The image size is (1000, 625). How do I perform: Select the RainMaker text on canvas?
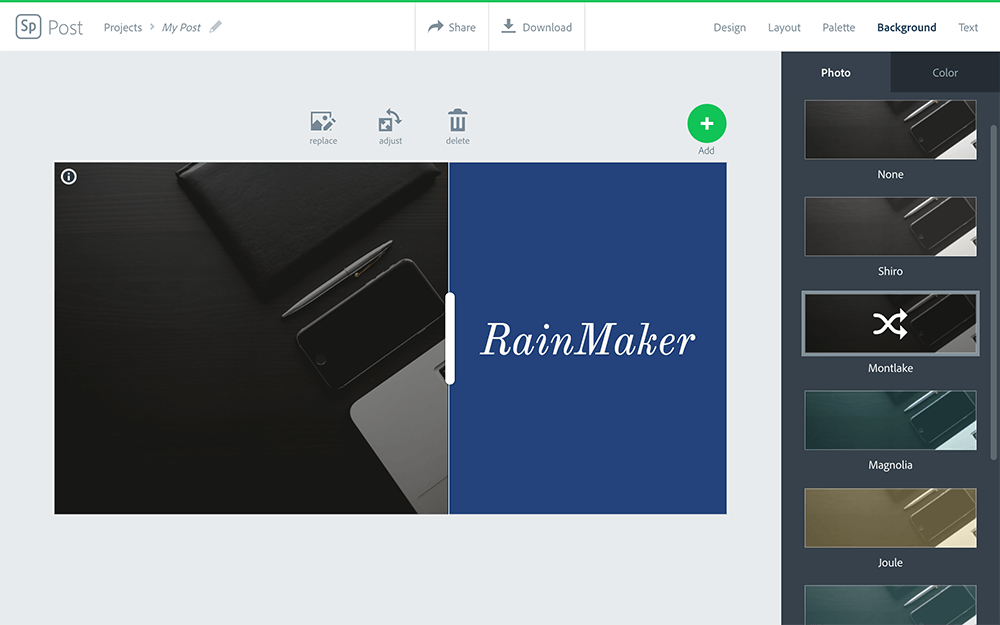587,340
